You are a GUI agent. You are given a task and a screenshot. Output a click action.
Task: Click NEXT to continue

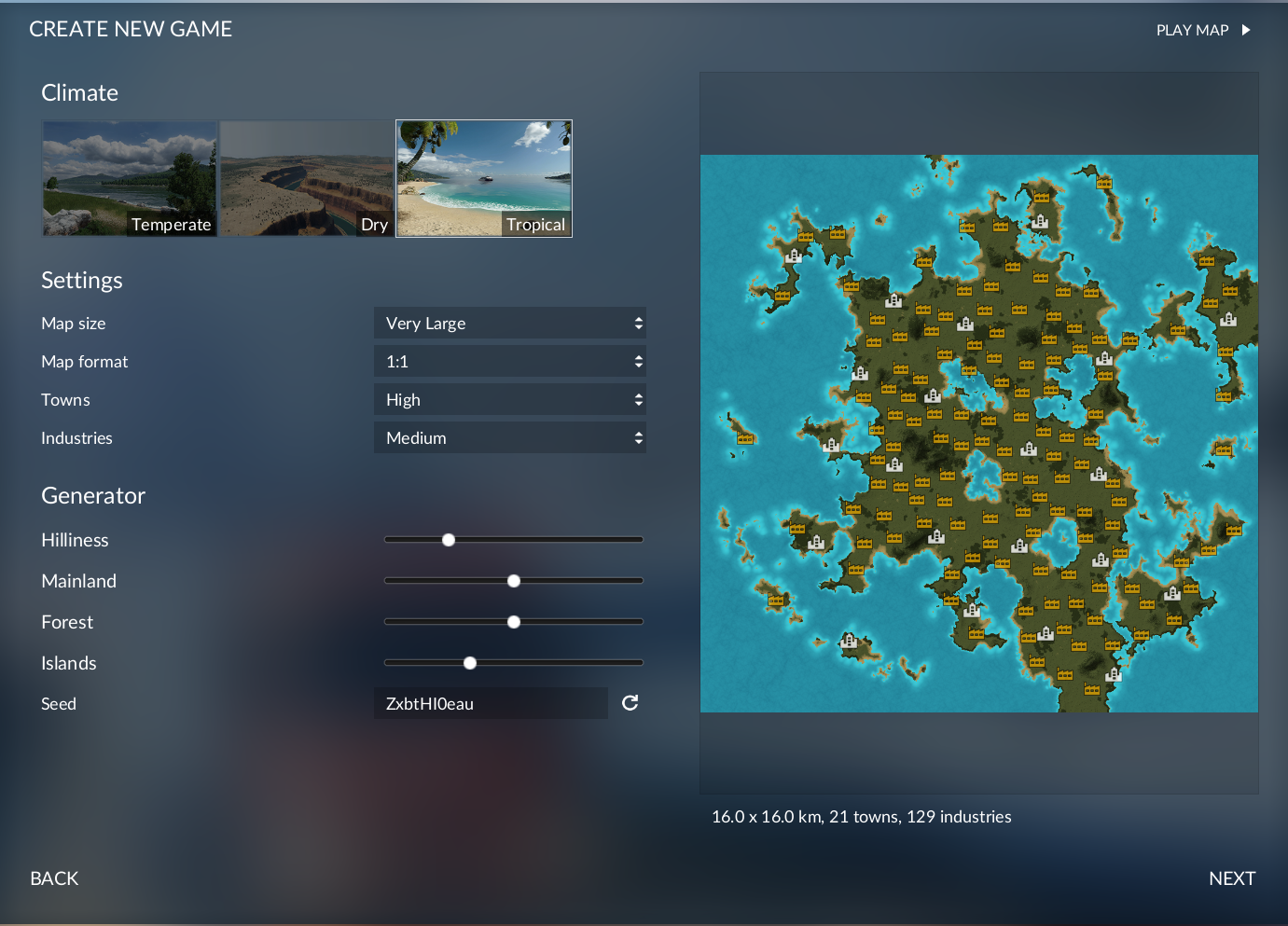click(x=1232, y=878)
